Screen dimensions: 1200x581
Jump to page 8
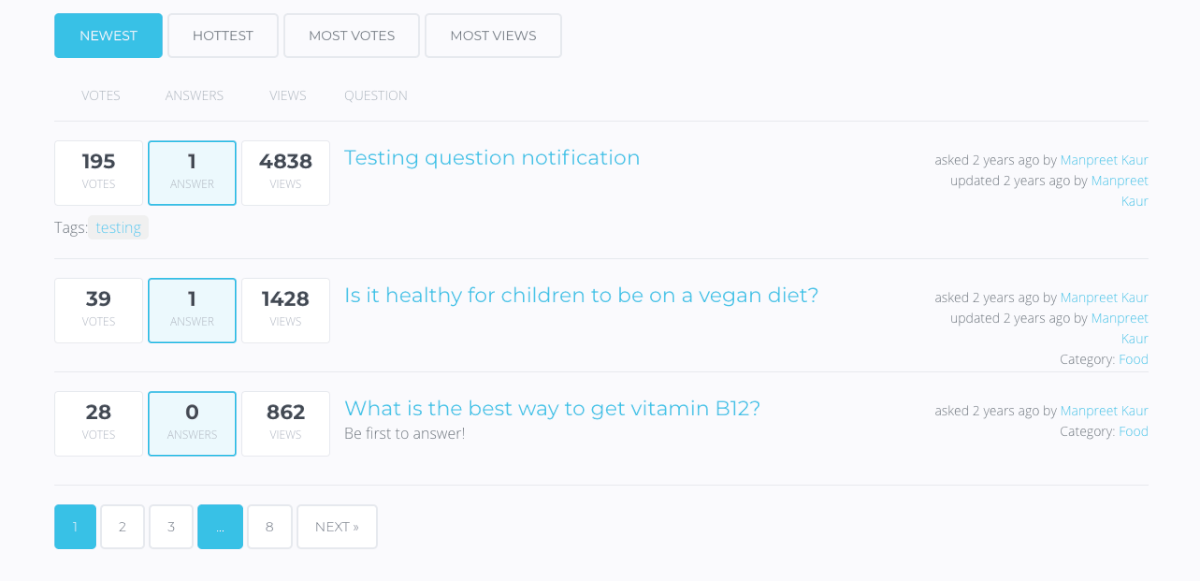pyautogui.click(x=269, y=526)
